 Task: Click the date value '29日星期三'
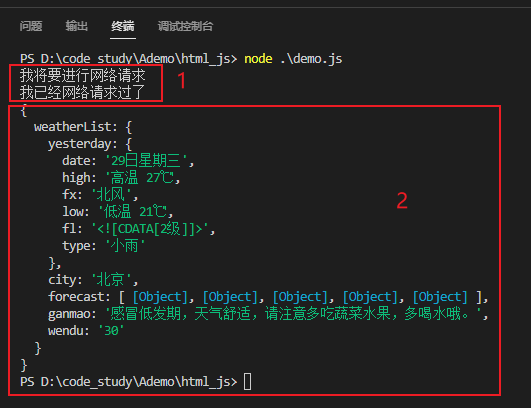point(146,161)
